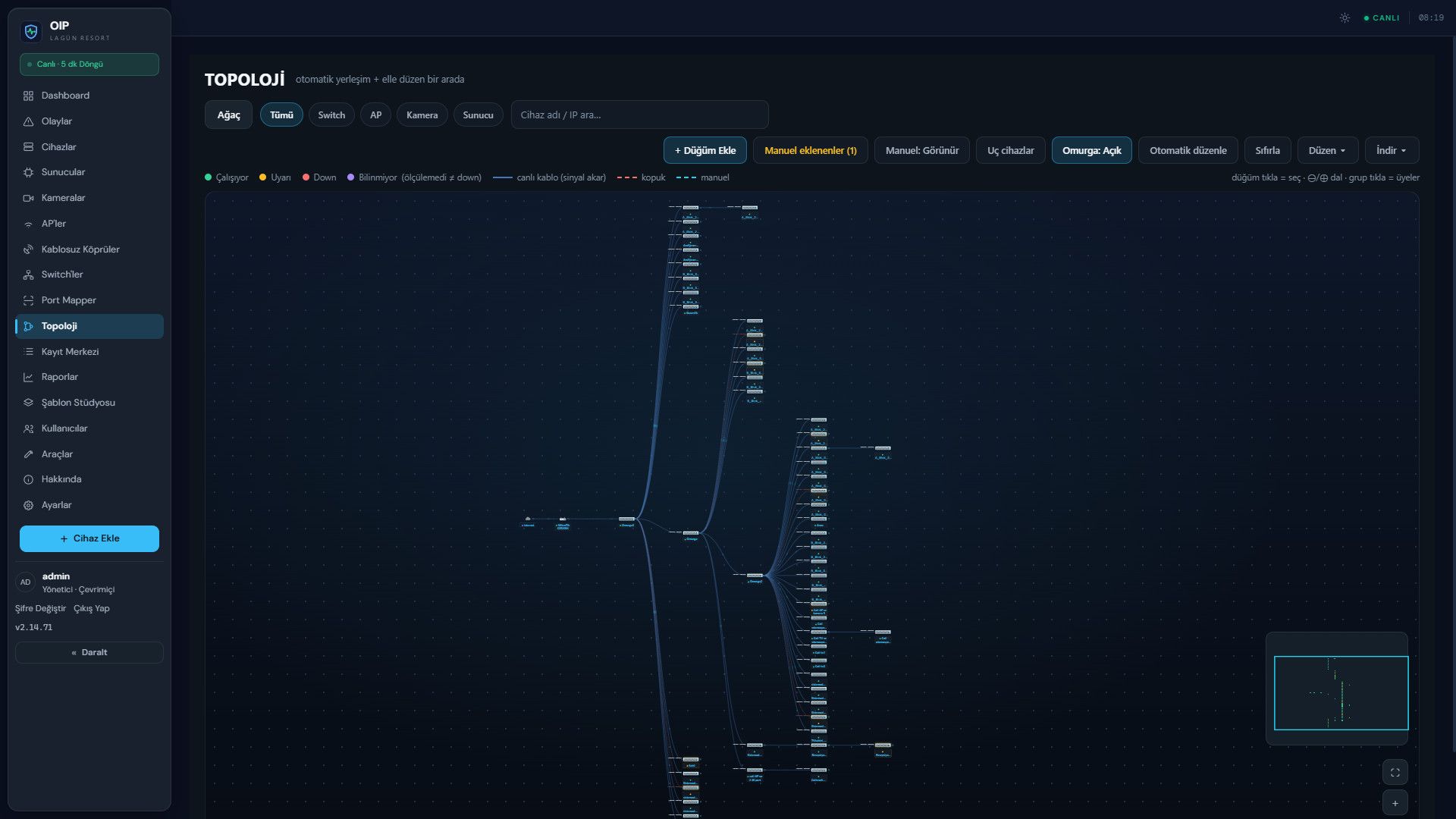Select the Cihazlar devices icon

(x=28, y=147)
